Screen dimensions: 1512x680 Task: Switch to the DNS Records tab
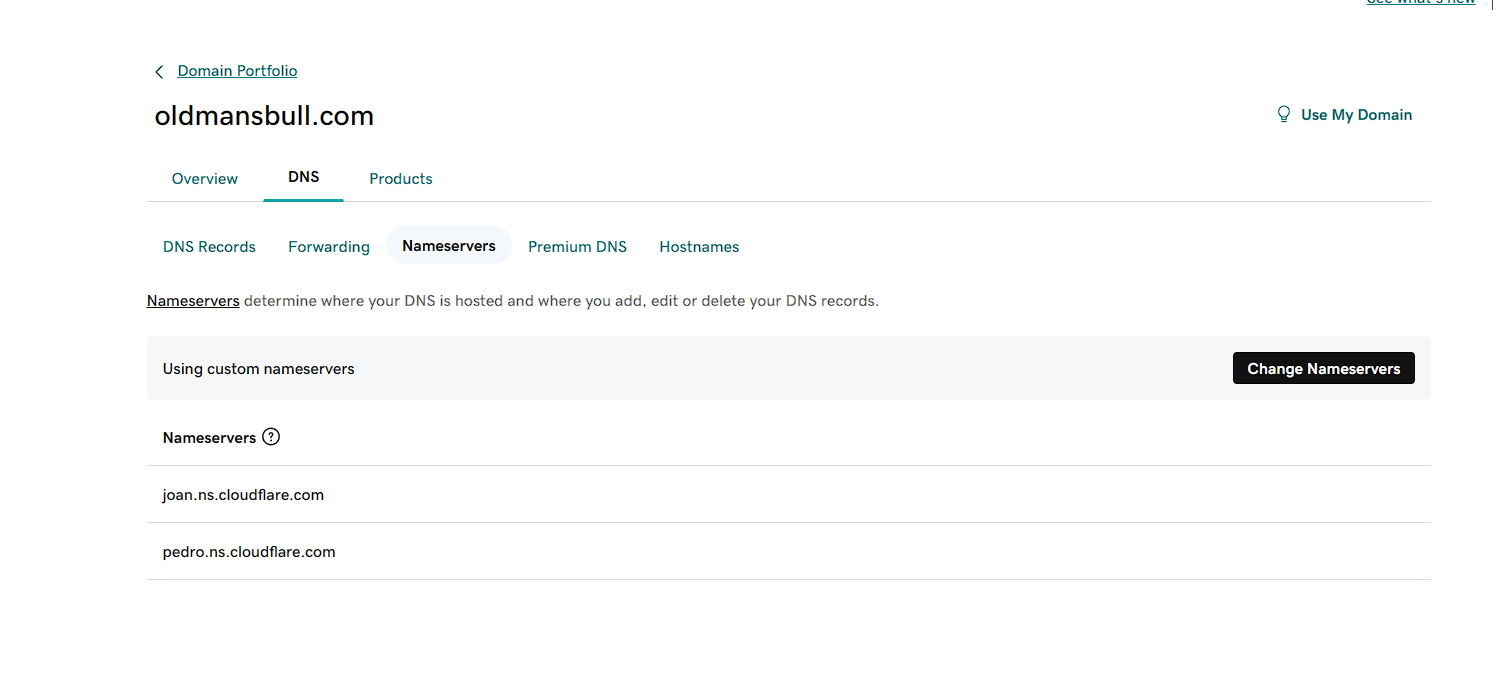[x=209, y=246]
